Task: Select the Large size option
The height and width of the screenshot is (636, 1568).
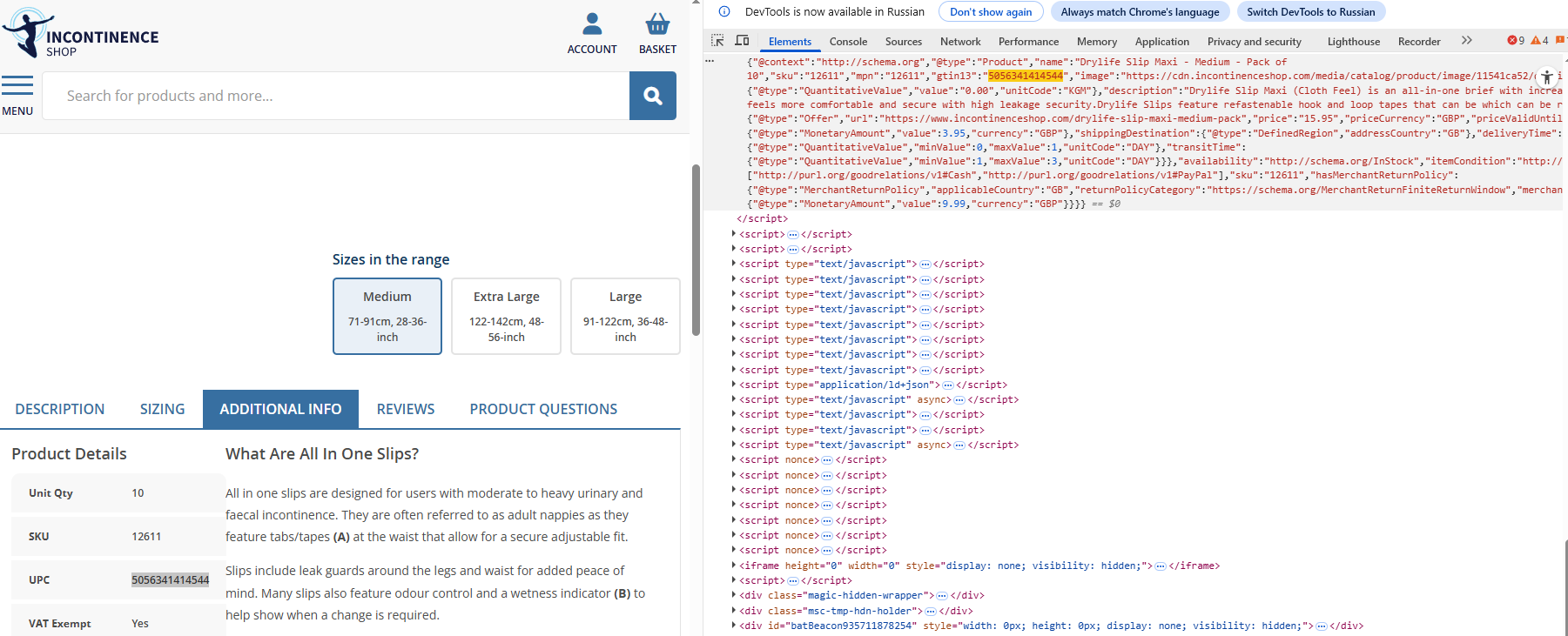Action: click(x=625, y=316)
